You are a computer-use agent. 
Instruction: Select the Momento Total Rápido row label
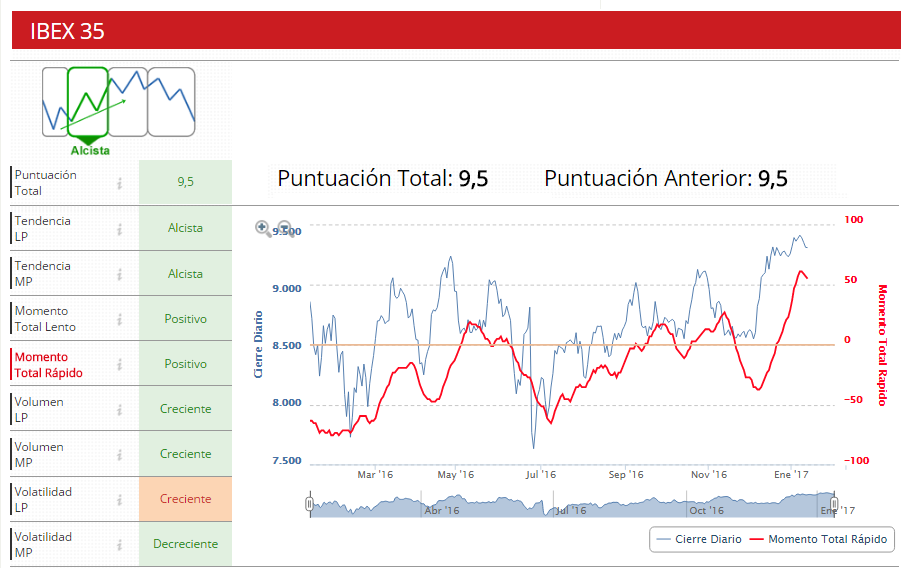pos(48,365)
